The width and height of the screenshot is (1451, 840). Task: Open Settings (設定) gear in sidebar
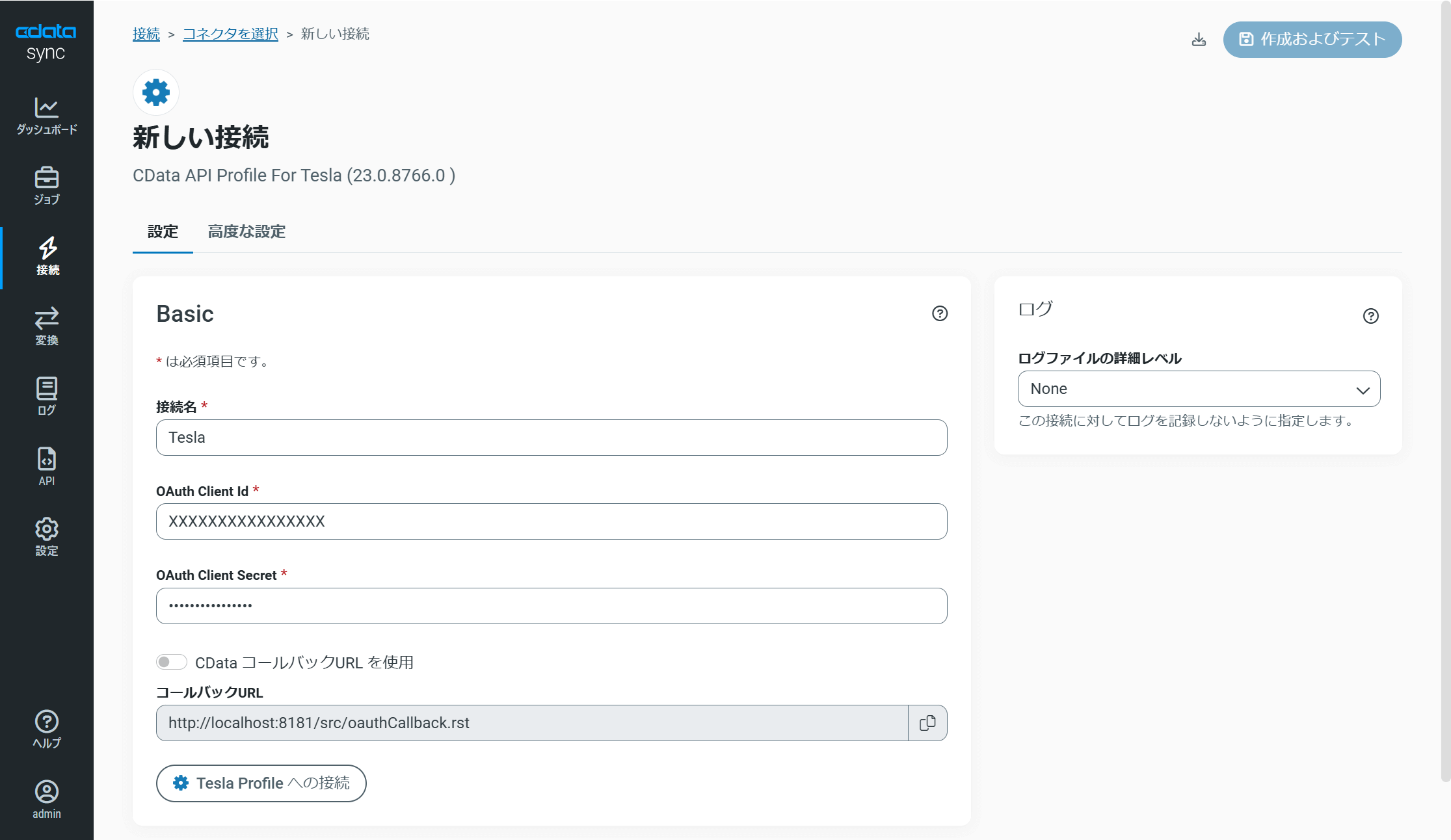(x=46, y=537)
